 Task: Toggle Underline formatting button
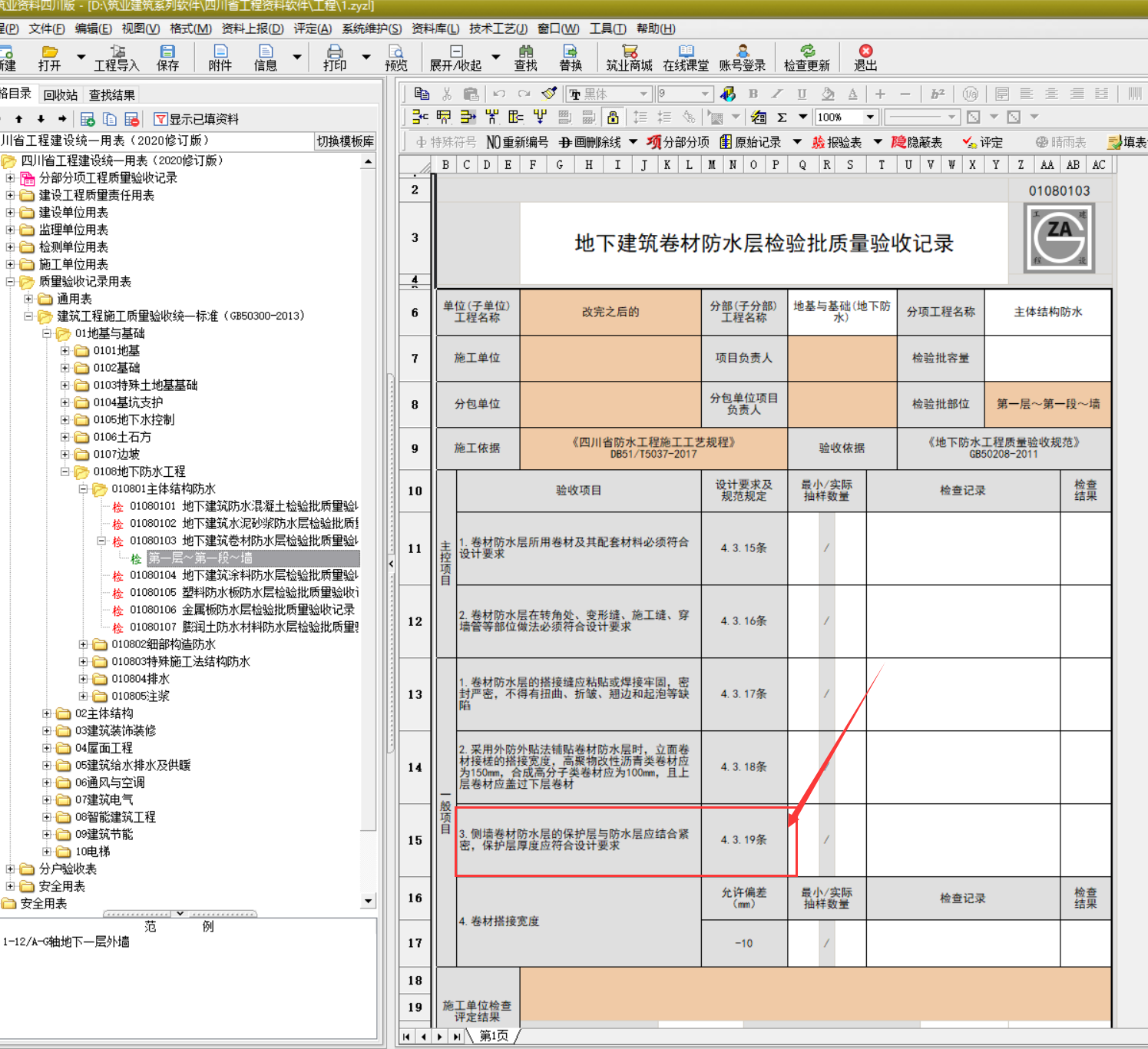pyautogui.click(x=802, y=94)
